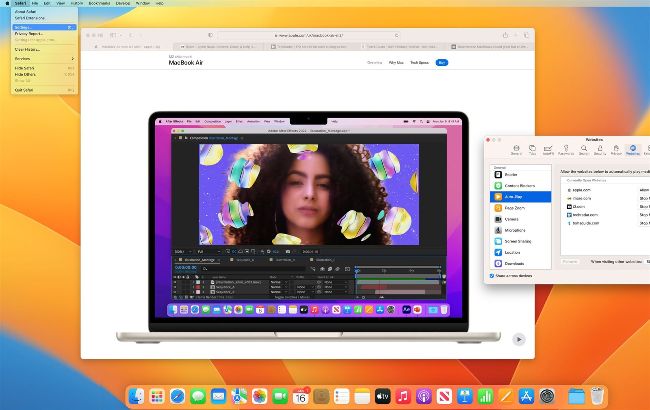Open the Search preferences pane icon
The image size is (650, 410).
(581, 150)
